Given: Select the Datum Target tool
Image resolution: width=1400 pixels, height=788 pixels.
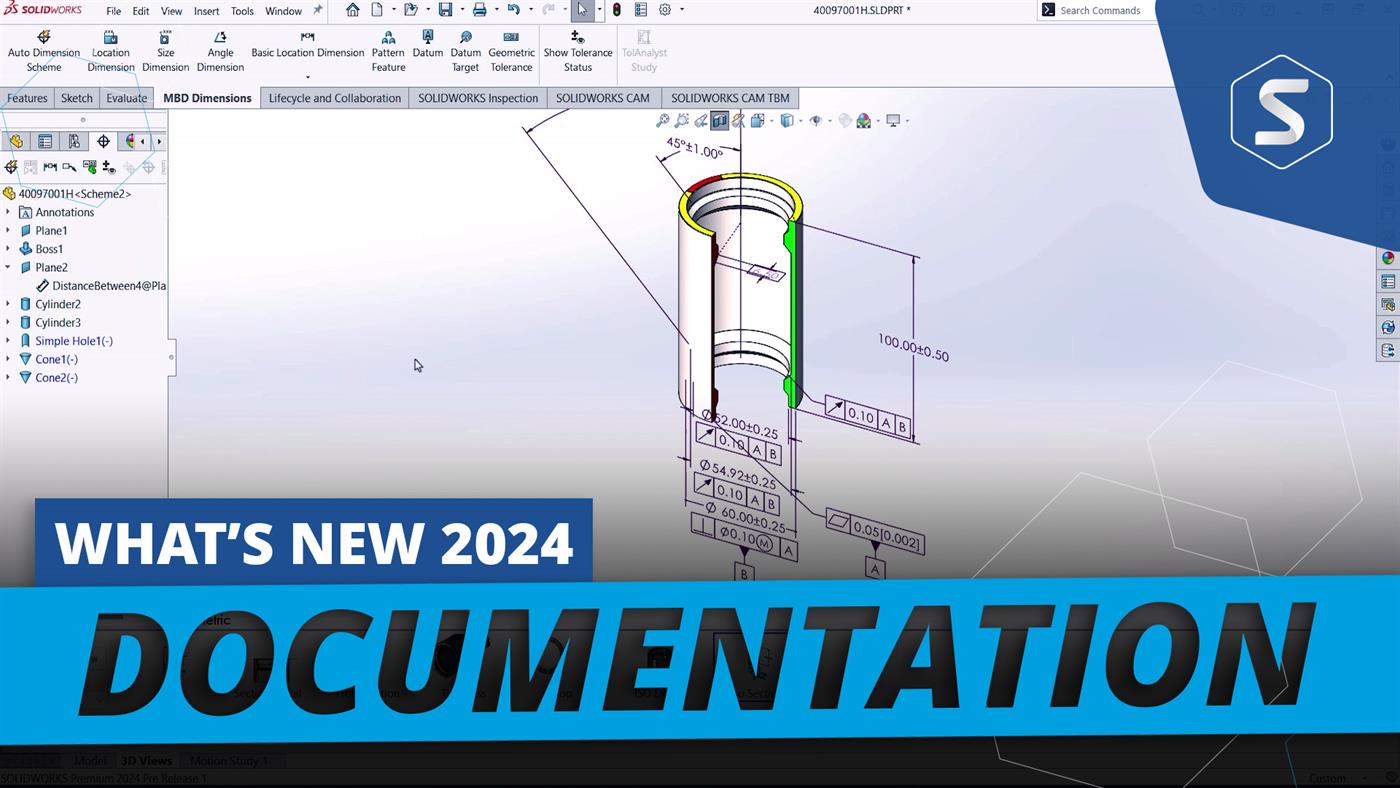Looking at the screenshot, I should tap(465, 50).
